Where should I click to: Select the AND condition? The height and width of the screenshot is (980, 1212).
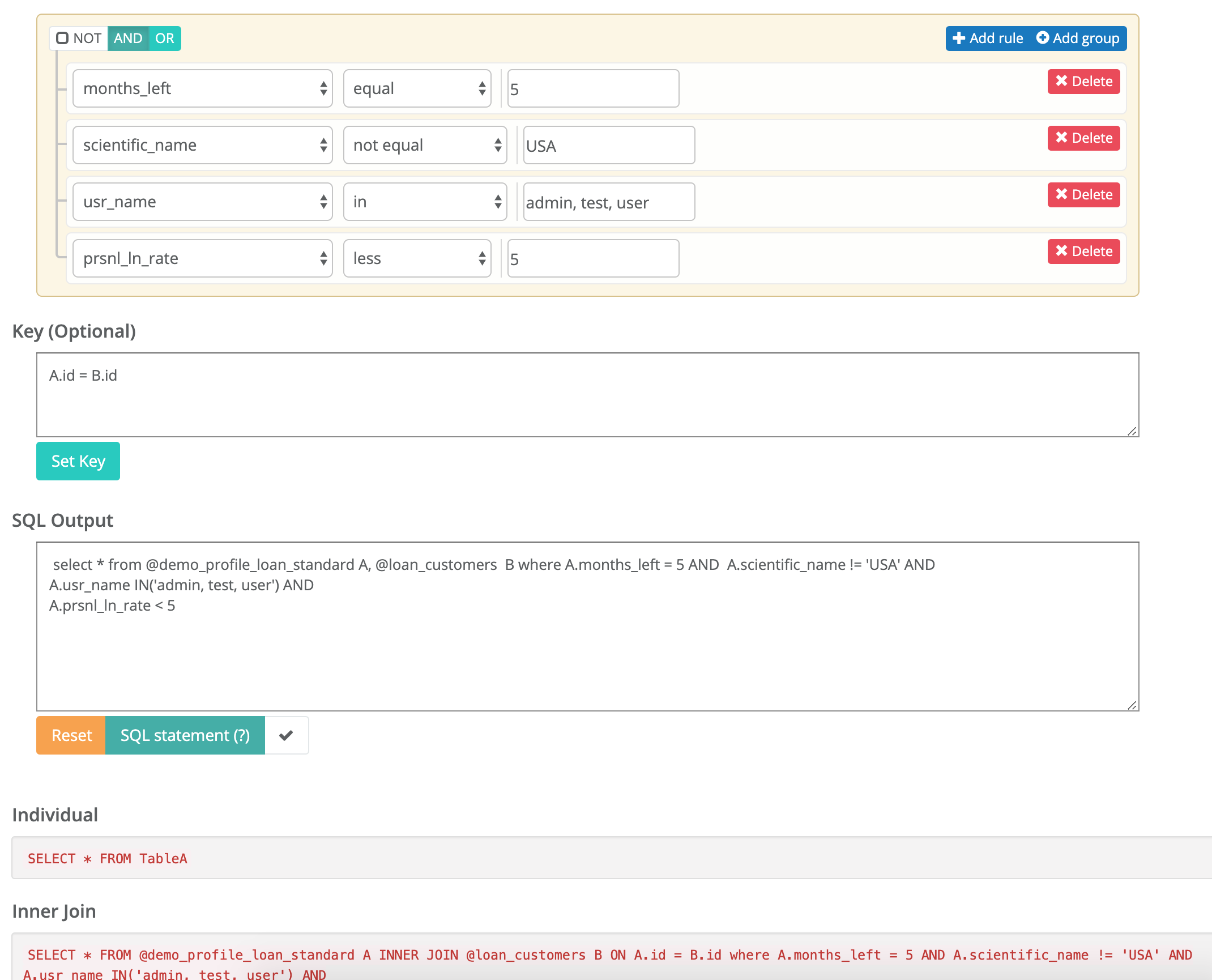click(x=128, y=39)
